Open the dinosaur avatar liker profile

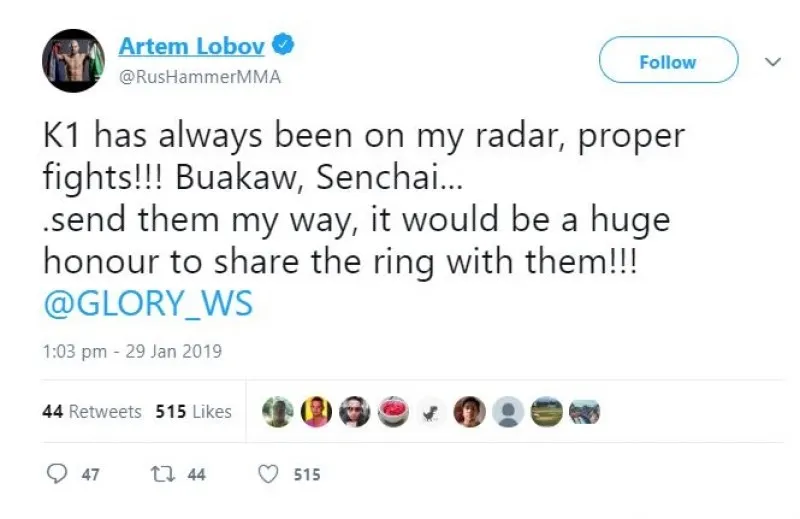click(430, 411)
